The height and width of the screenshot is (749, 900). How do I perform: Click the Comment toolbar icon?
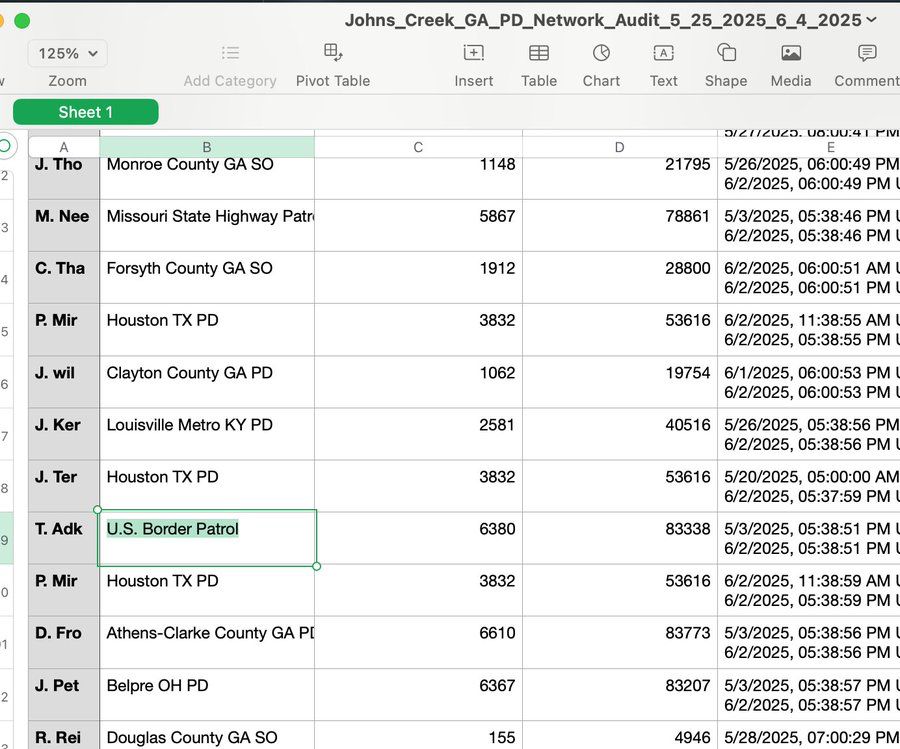[x=867, y=53]
